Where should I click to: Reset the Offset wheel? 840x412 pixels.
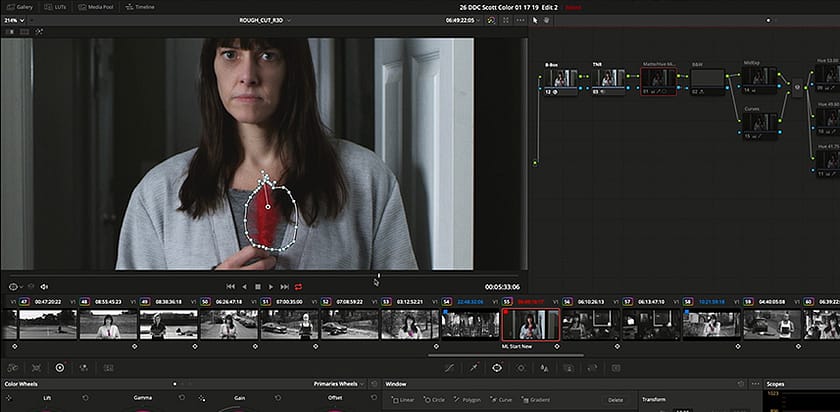tap(373, 398)
